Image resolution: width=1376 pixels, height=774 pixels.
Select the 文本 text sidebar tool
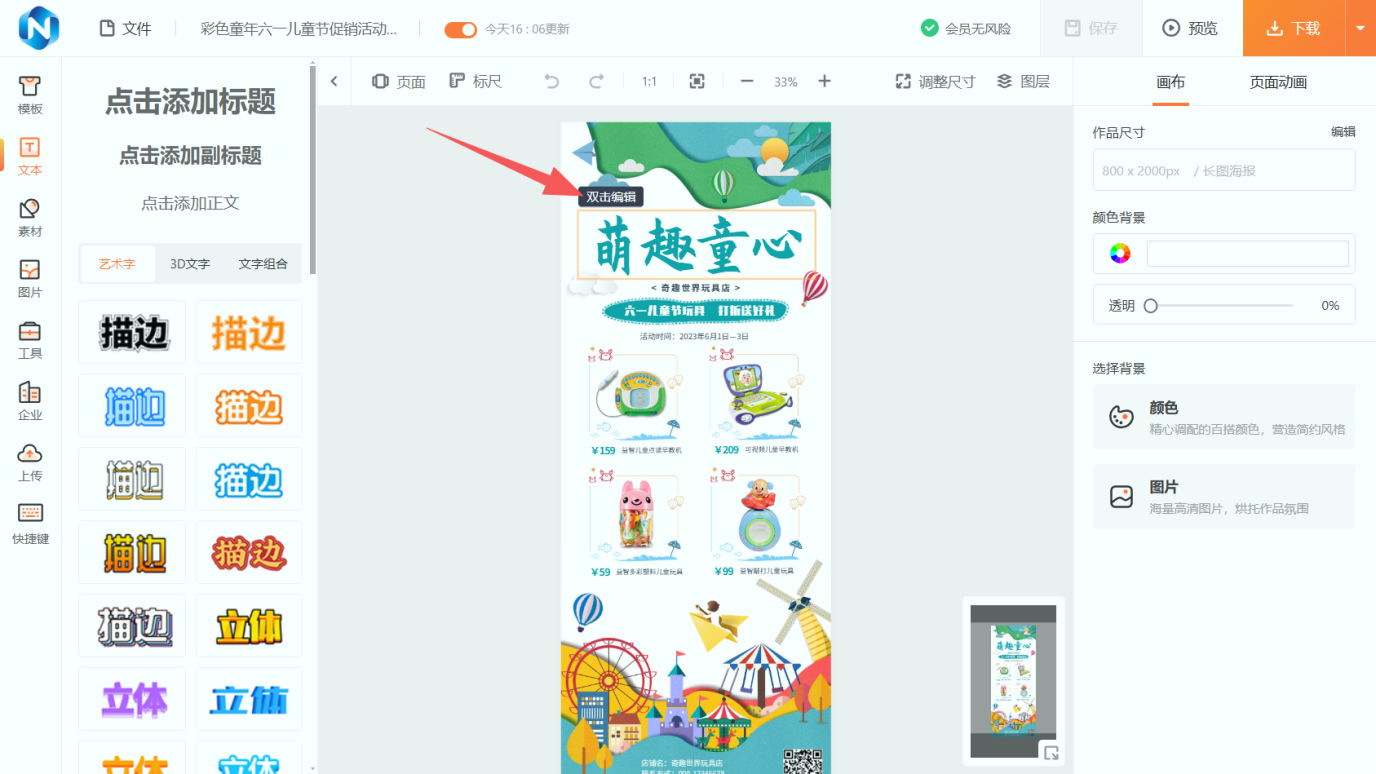coord(30,157)
